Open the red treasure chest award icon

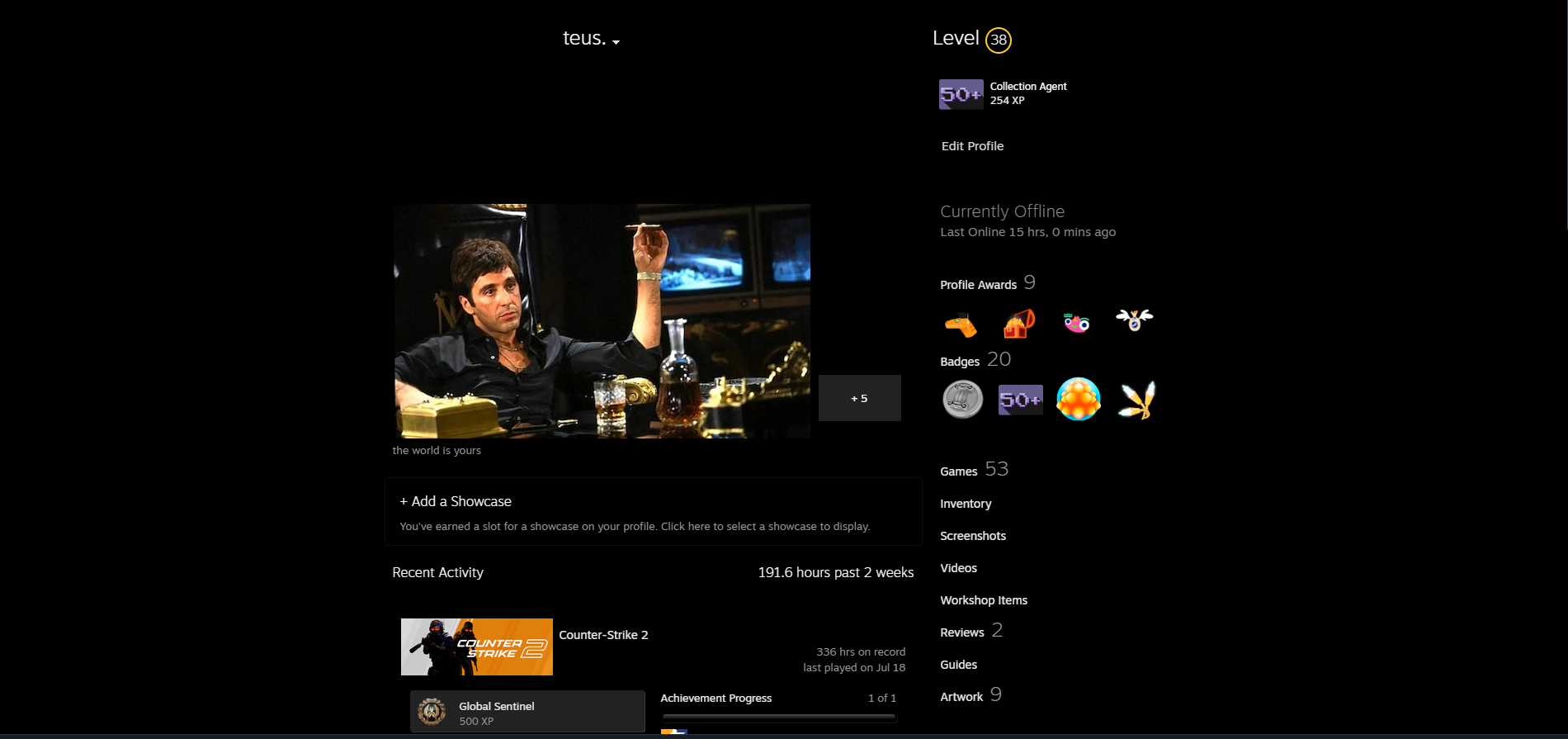coord(1019,323)
